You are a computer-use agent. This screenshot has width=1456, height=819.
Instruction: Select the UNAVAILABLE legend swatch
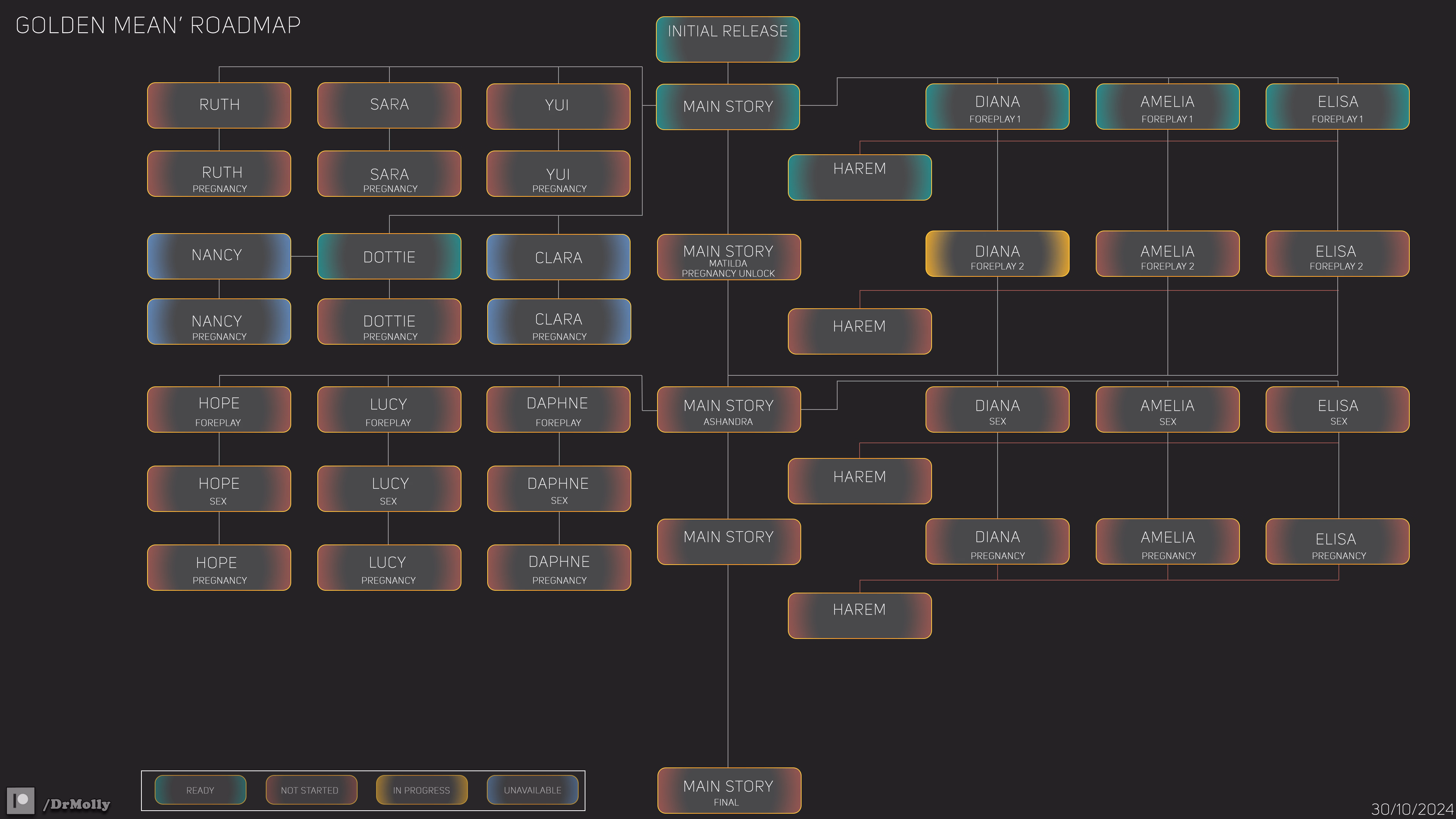(532, 789)
